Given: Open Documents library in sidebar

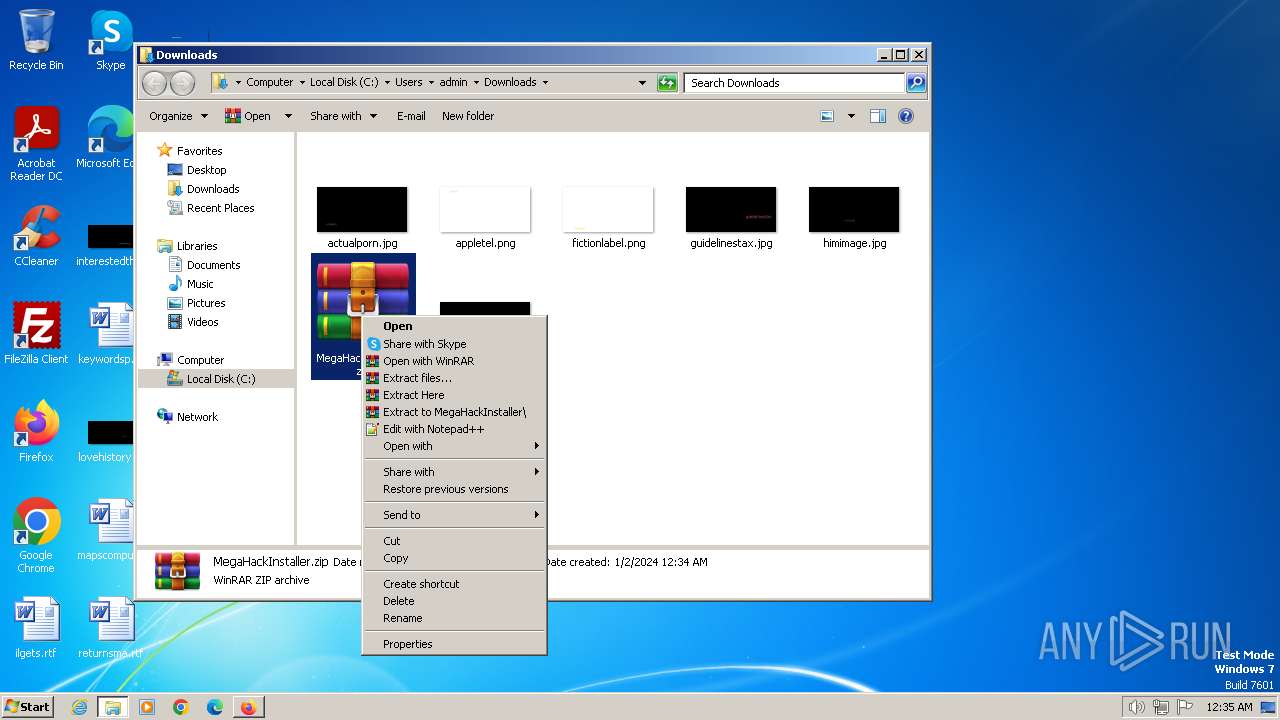Looking at the screenshot, I should [204, 265].
